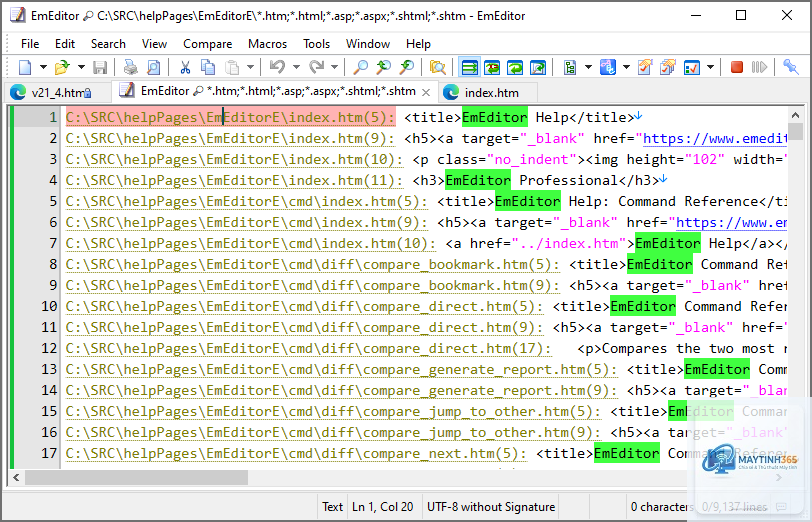
Task: Click the Undo arrow icon
Action: 278,67
